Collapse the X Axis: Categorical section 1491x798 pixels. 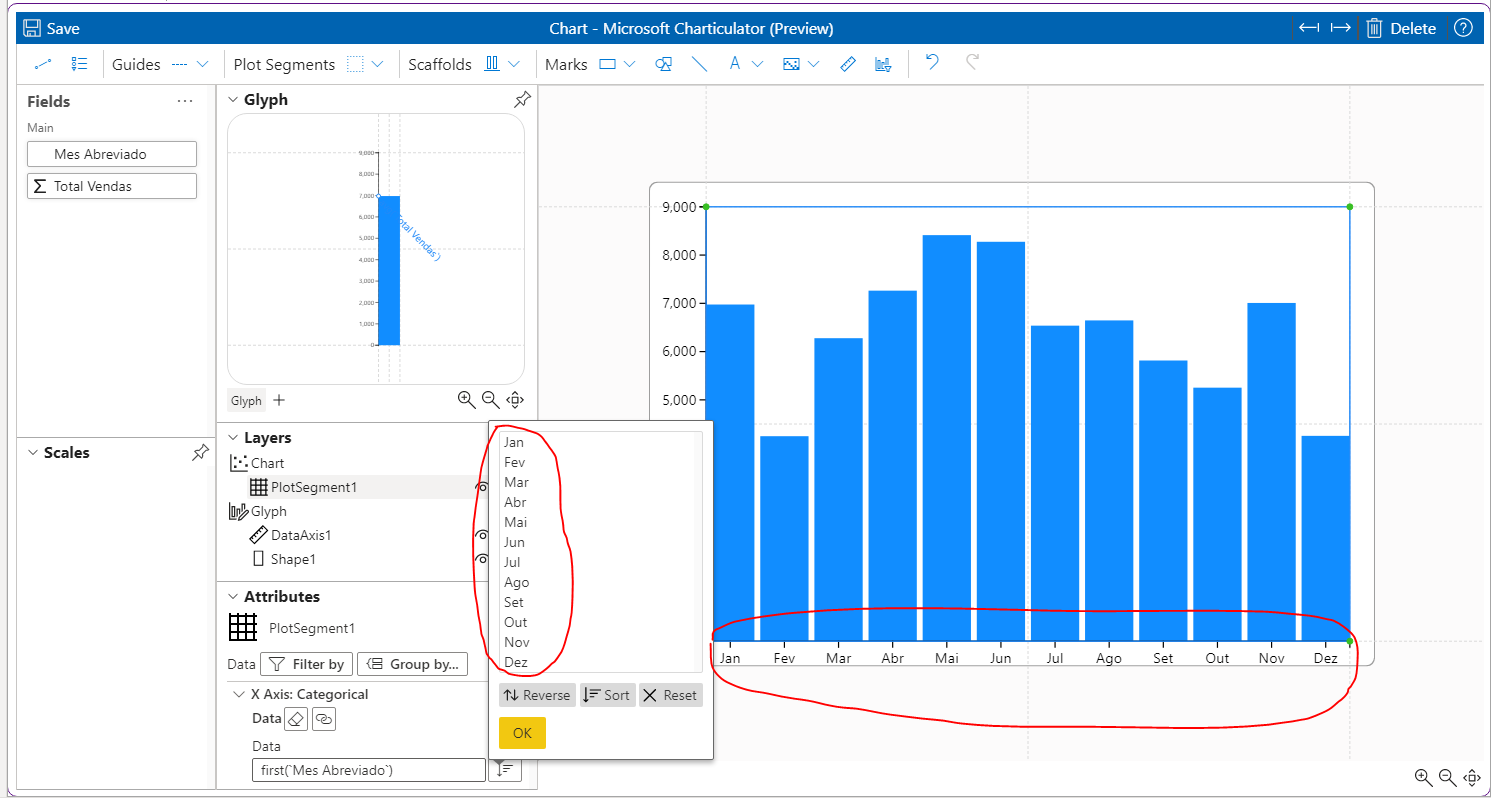click(x=240, y=693)
